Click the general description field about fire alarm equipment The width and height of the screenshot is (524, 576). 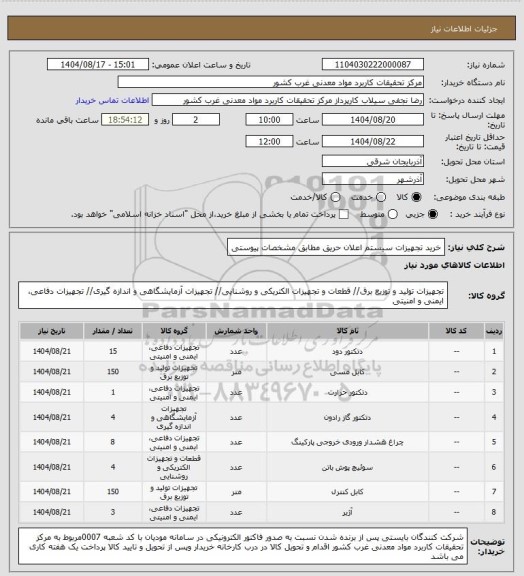click(336, 248)
